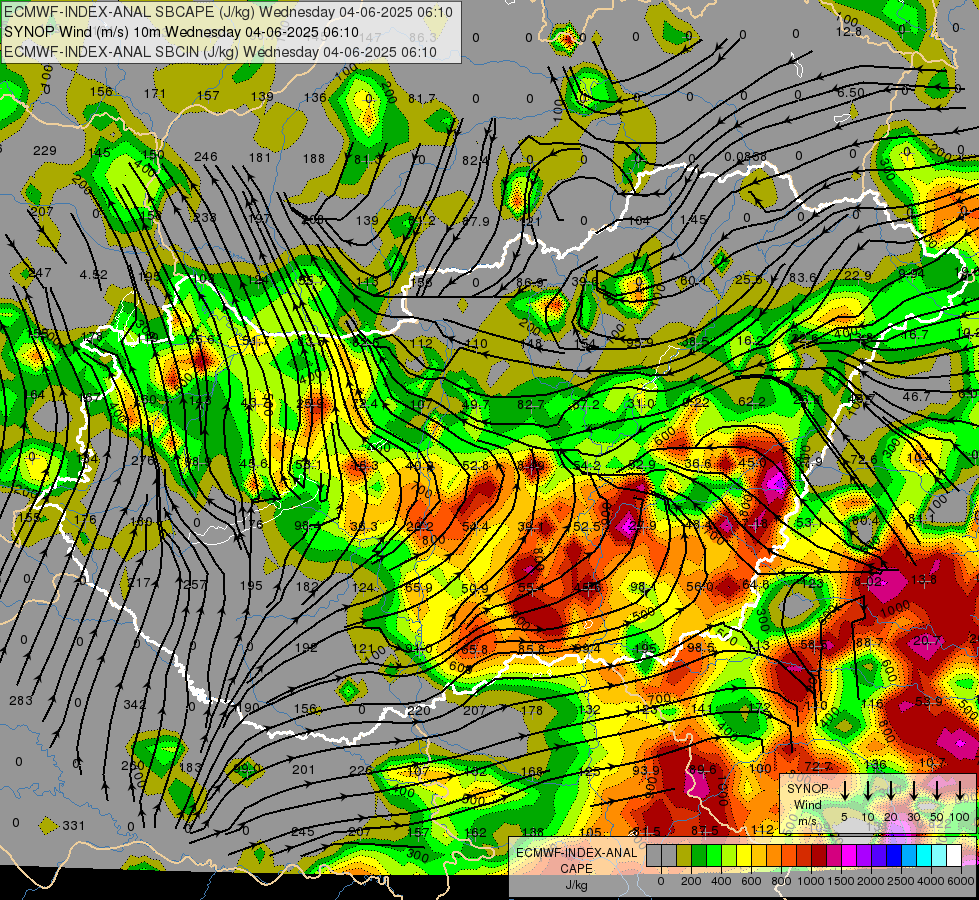
Task: Click the map value '226'
Action: tap(360, 770)
